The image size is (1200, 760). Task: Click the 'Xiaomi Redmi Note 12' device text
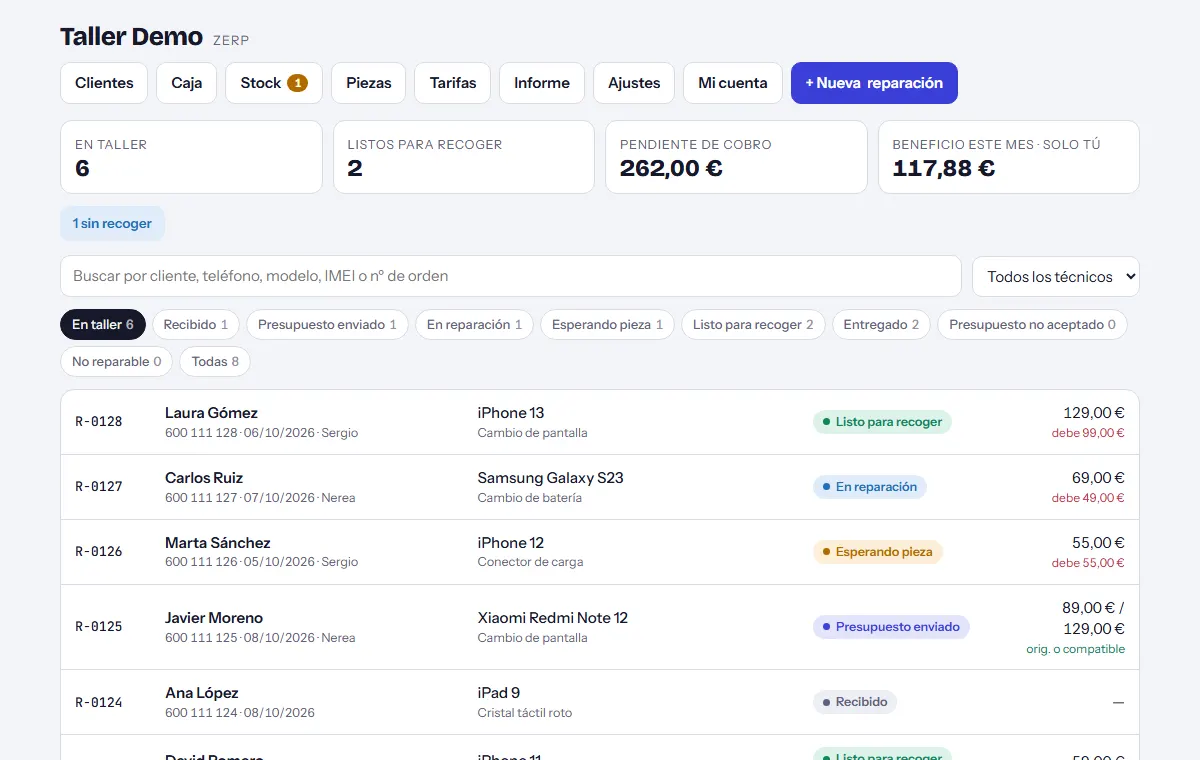pos(553,618)
